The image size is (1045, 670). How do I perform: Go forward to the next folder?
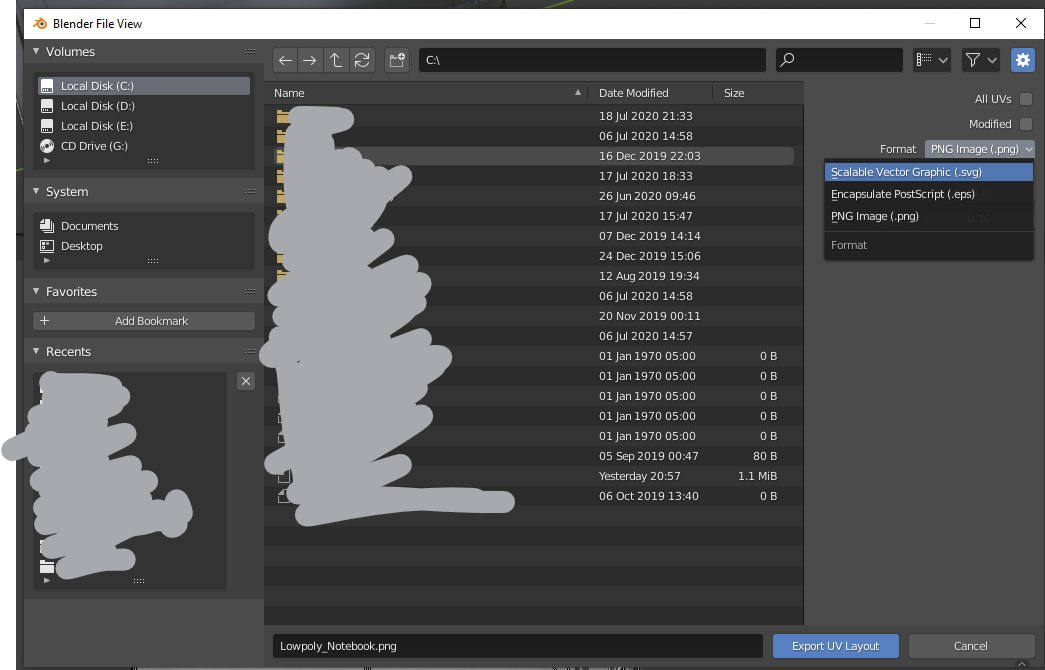pyautogui.click(x=310, y=60)
